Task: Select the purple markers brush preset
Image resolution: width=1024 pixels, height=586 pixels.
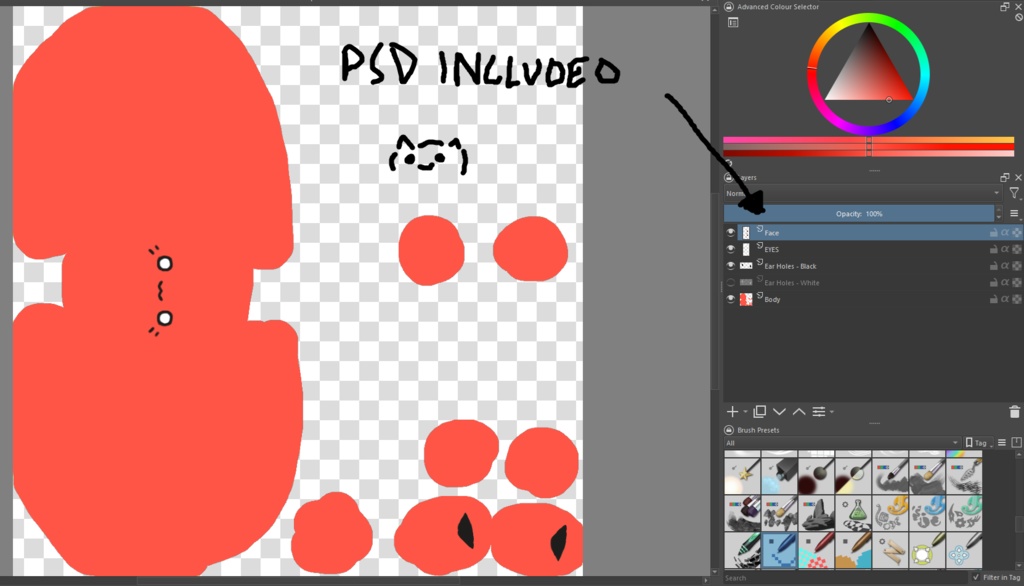Action: tap(743, 513)
